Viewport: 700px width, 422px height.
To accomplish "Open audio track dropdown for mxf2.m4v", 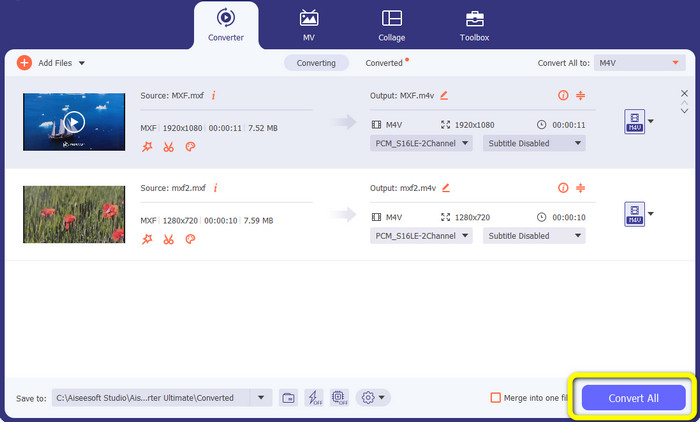I will tap(421, 236).
